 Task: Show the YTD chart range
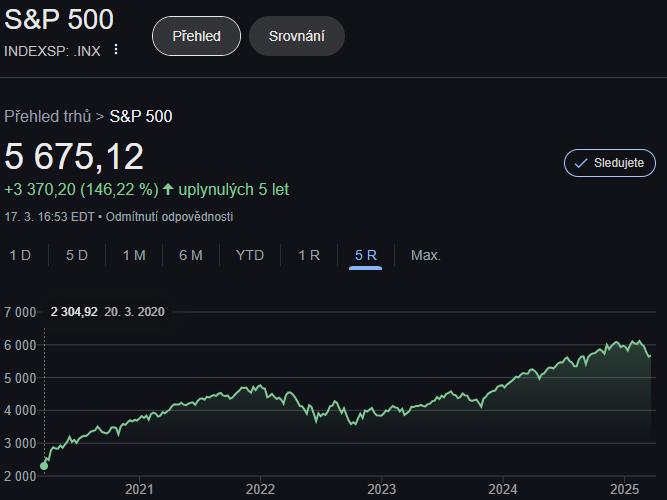(250, 255)
